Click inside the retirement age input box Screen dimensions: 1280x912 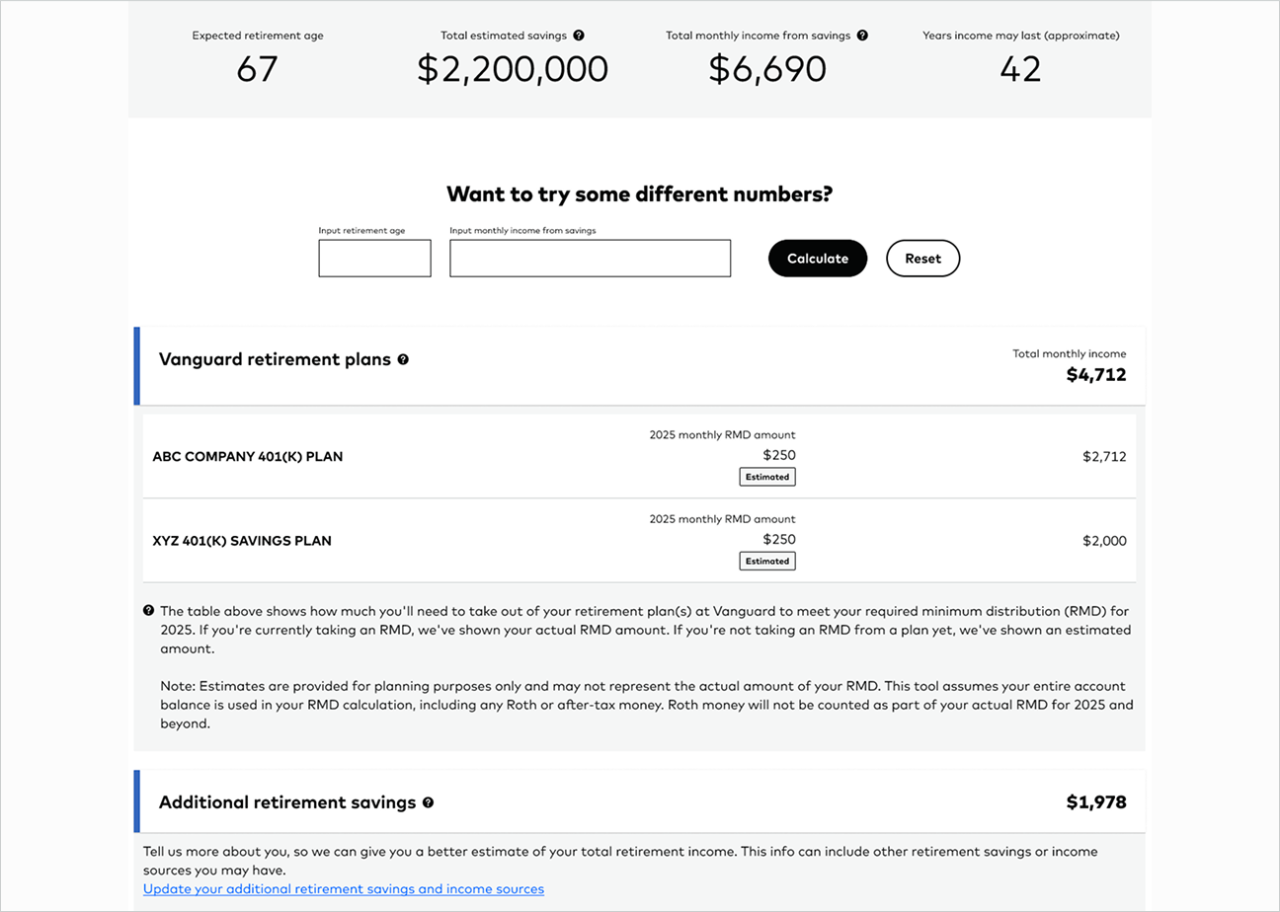[x=374, y=258]
